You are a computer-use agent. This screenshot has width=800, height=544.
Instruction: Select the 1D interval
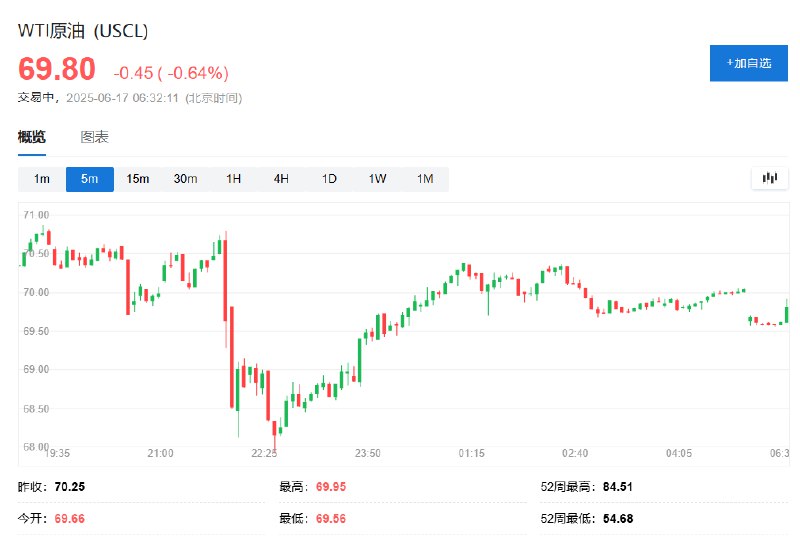(x=329, y=179)
